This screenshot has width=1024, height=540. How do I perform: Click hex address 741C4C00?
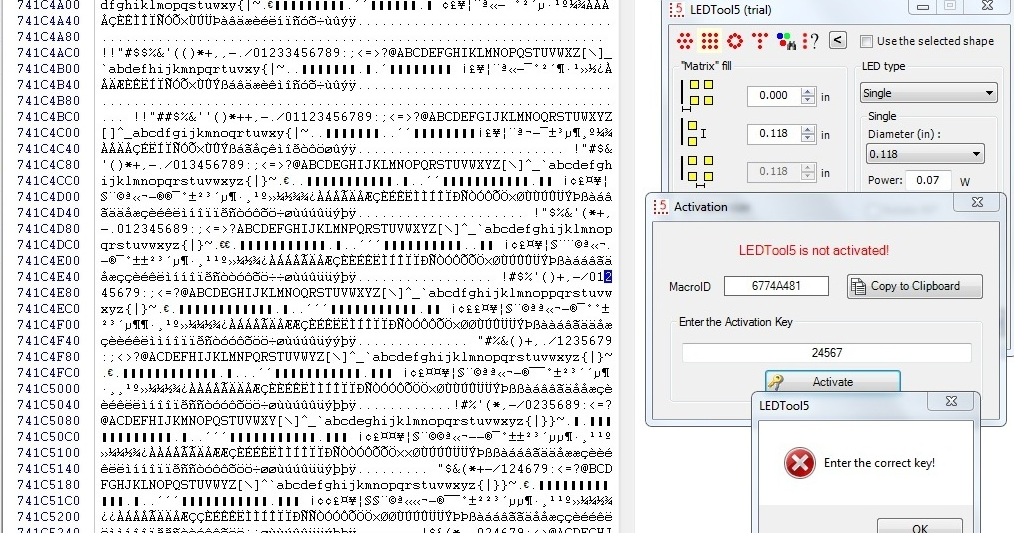pyautogui.click(x=49, y=133)
